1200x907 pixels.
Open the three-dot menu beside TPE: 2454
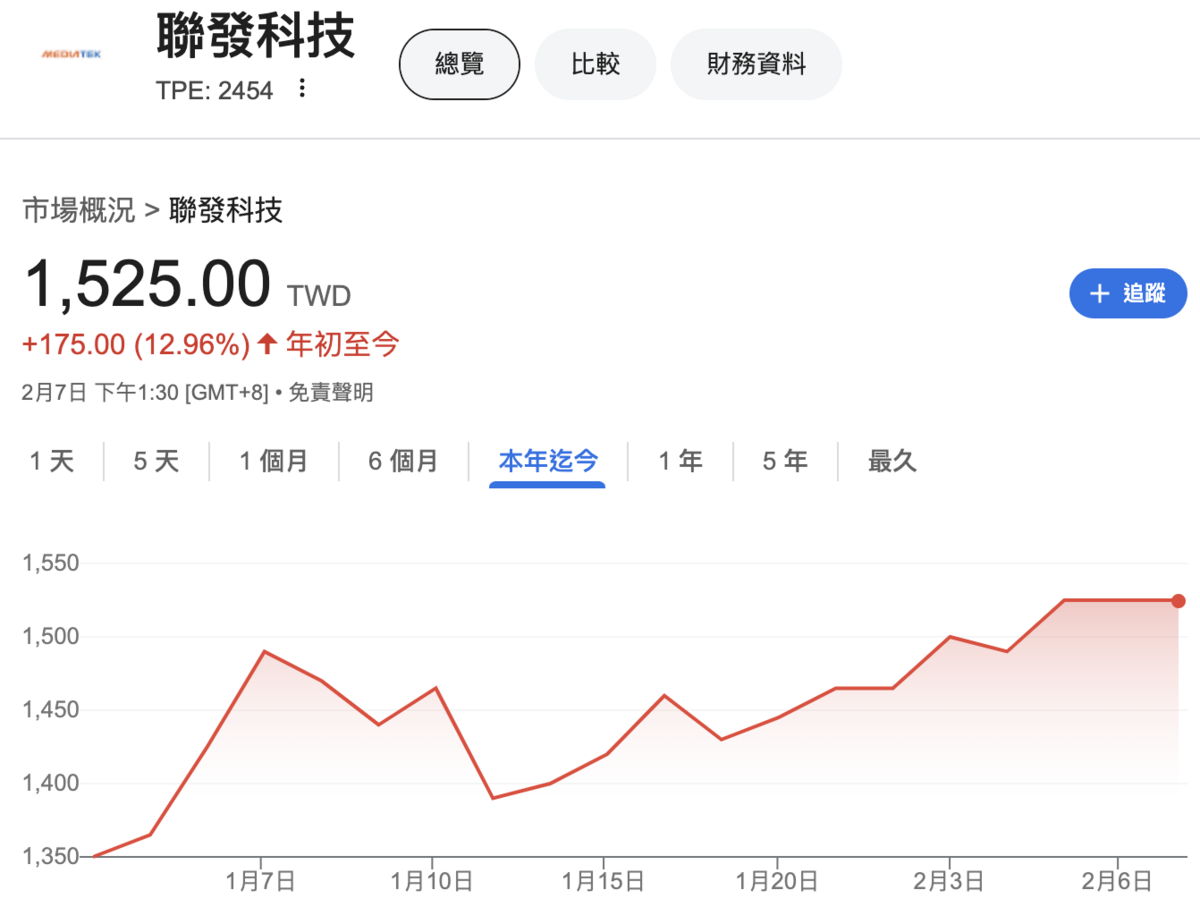pyautogui.click(x=302, y=89)
